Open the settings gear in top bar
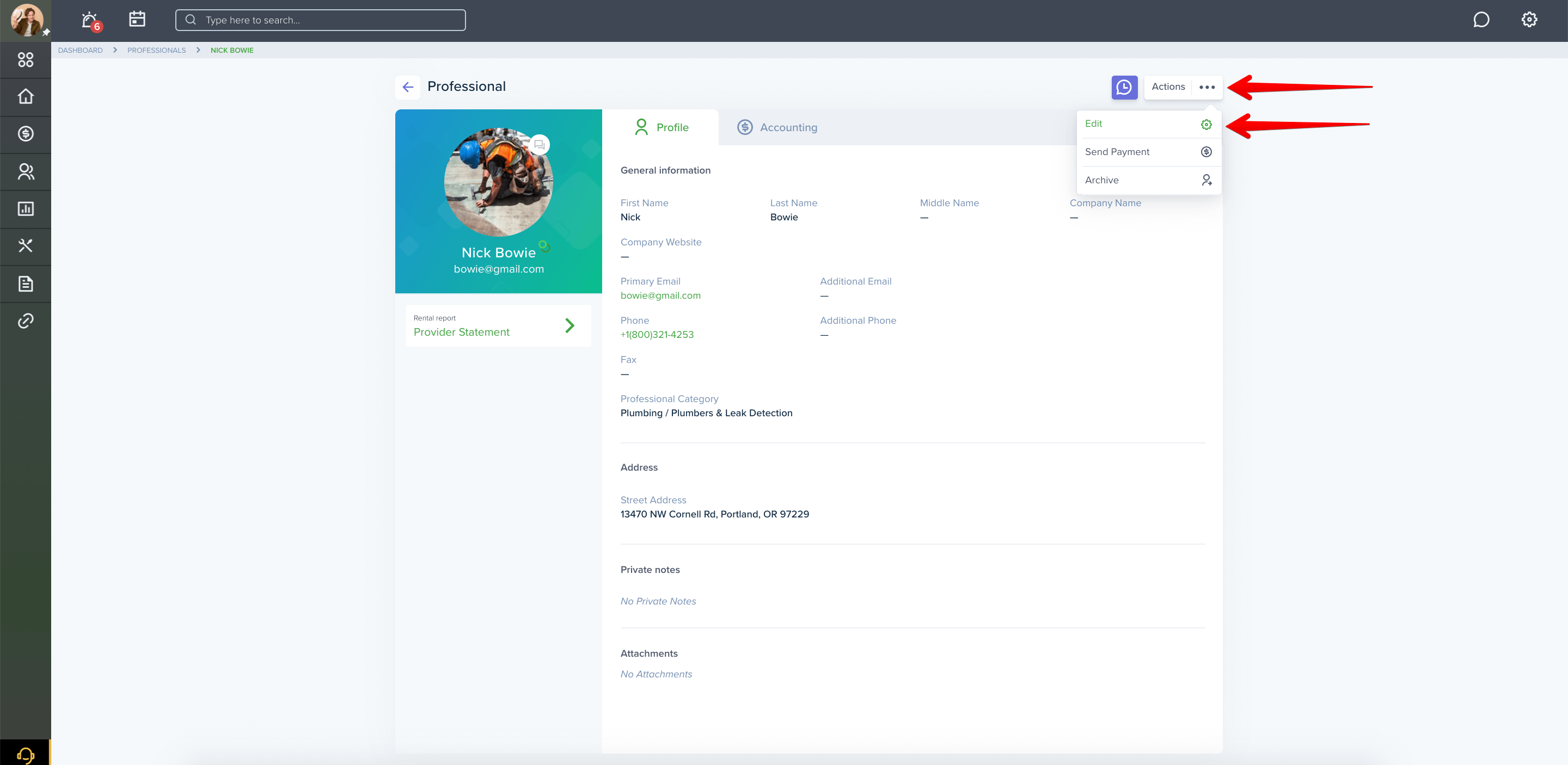Screen dimensions: 1568x765 coord(1529,20)
